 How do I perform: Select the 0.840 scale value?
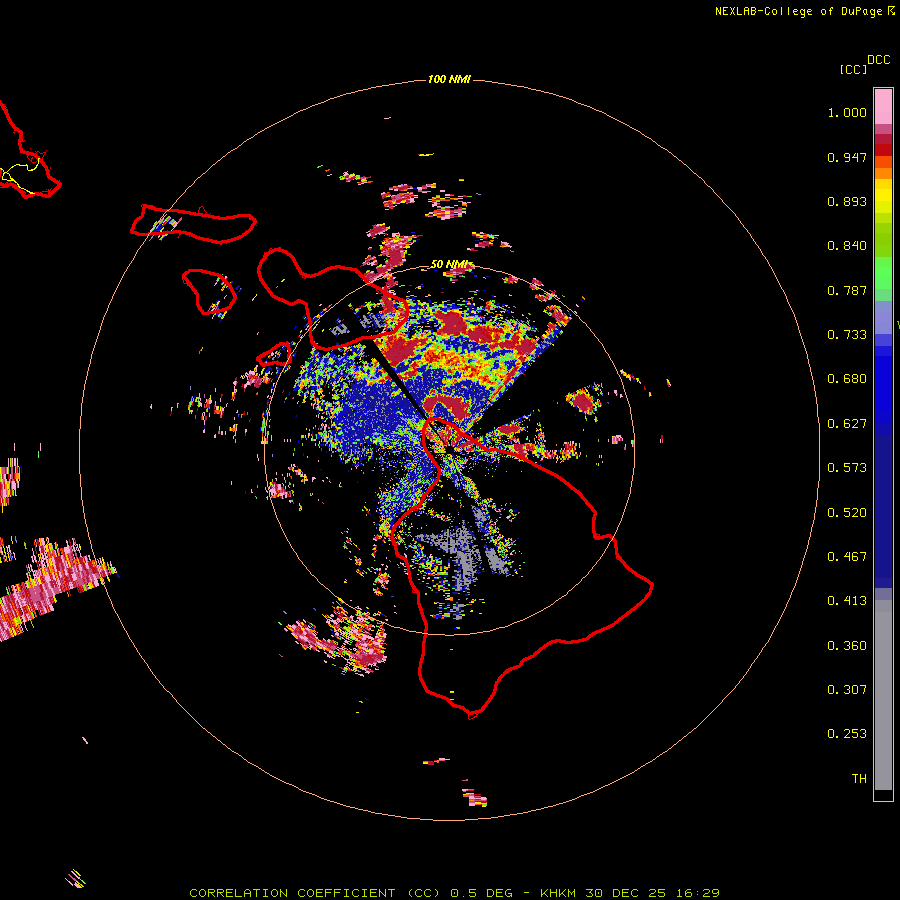[847, 246]
